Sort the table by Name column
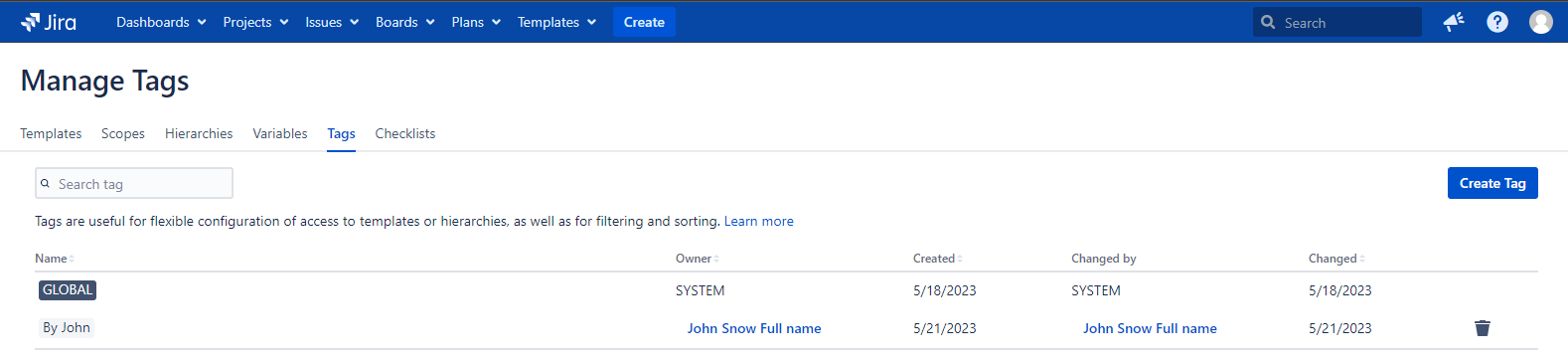 55,259
